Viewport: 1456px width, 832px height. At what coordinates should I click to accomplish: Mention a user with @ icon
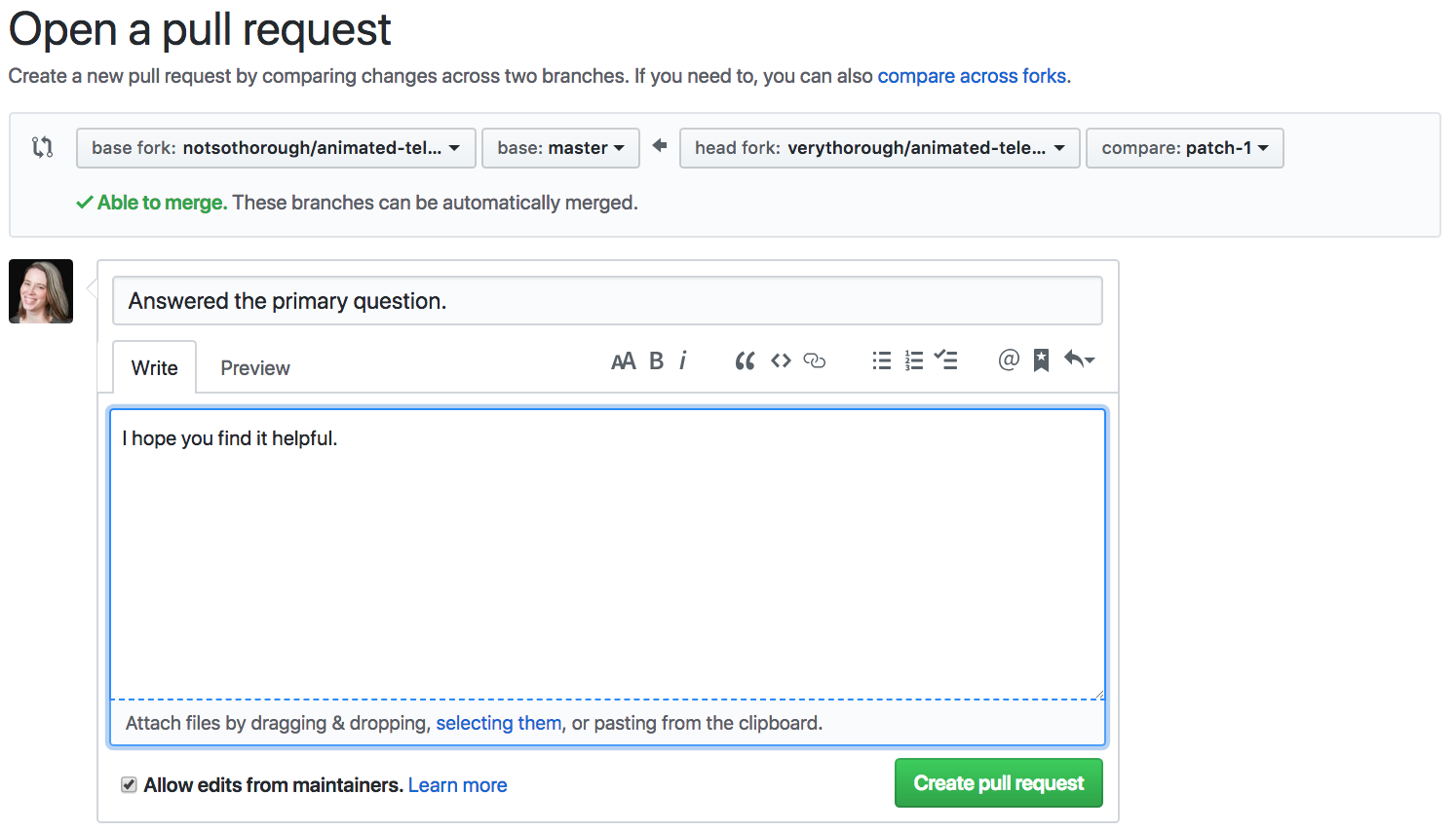1009,360
